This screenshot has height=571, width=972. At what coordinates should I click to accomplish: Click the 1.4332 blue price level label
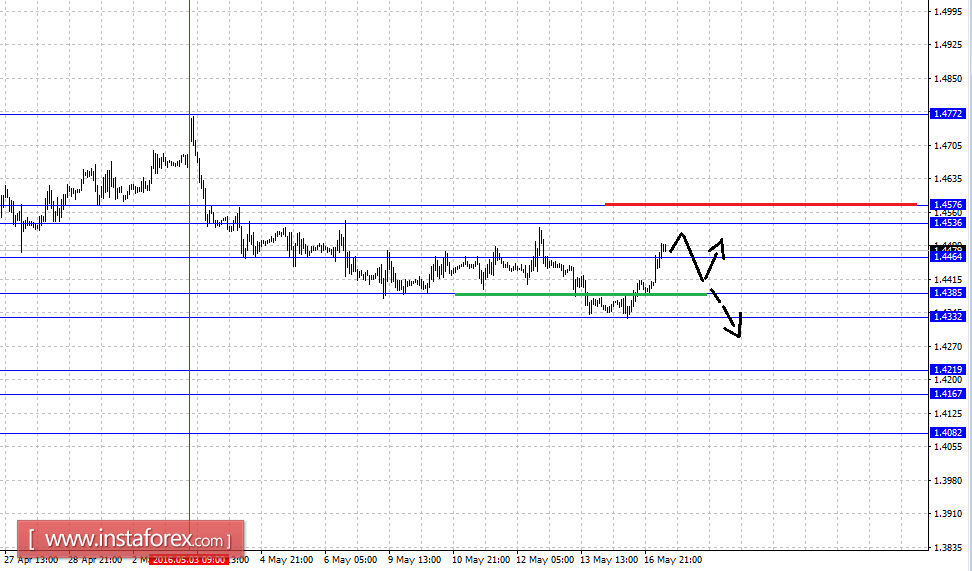click(x=948, y=317)
